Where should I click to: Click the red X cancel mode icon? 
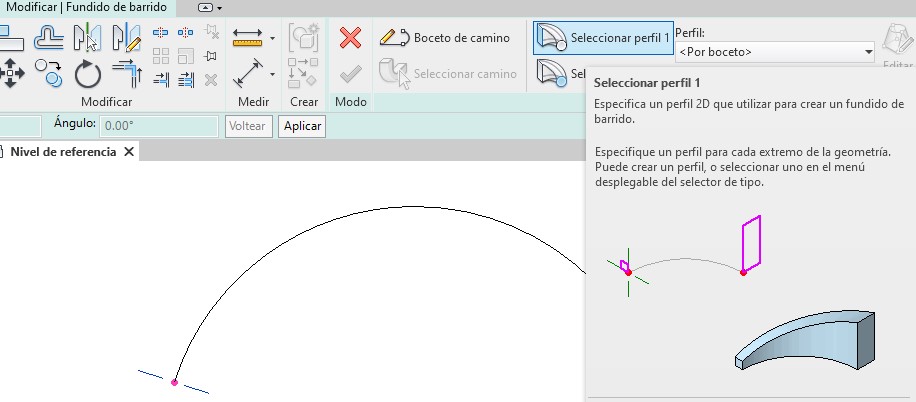click(x=350, y=39)
